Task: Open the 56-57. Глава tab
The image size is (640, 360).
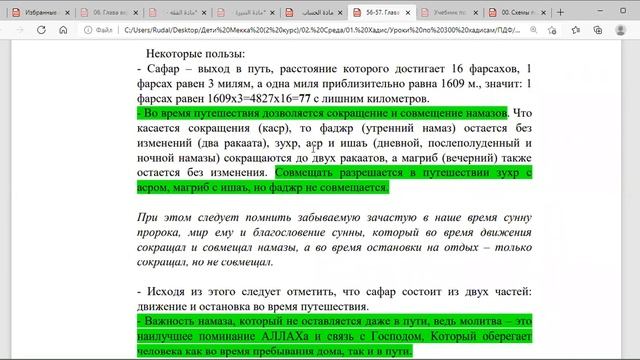Action: click(382, 13)
